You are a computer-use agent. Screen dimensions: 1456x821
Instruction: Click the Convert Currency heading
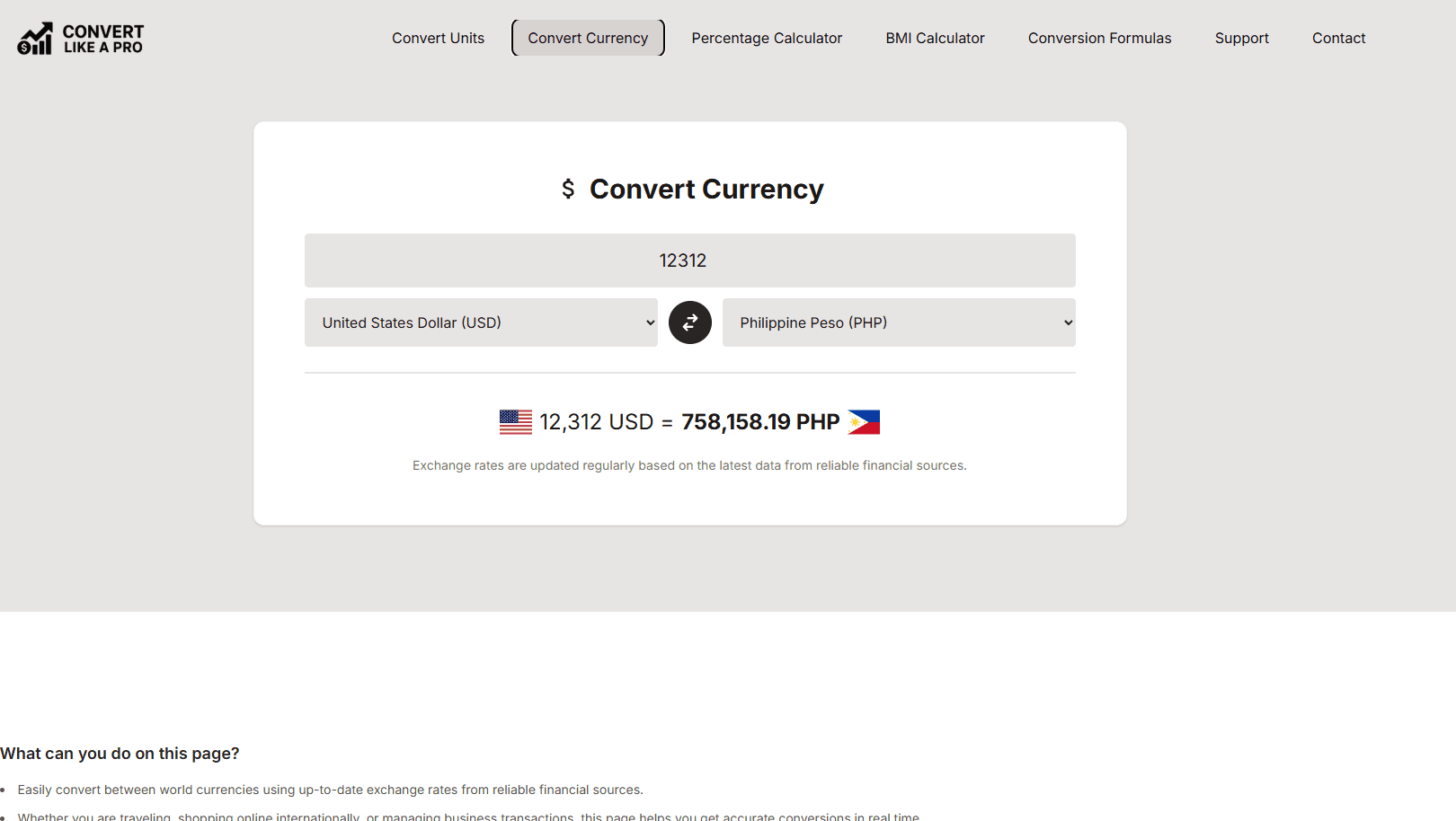706,189
